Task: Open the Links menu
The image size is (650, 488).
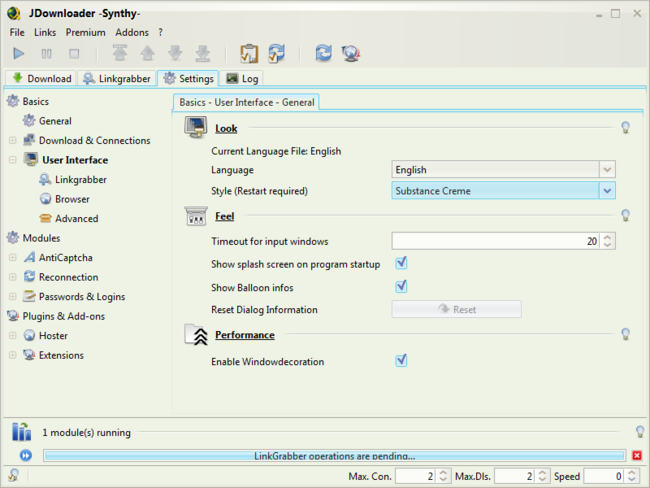Action: (x=45, y=32)
